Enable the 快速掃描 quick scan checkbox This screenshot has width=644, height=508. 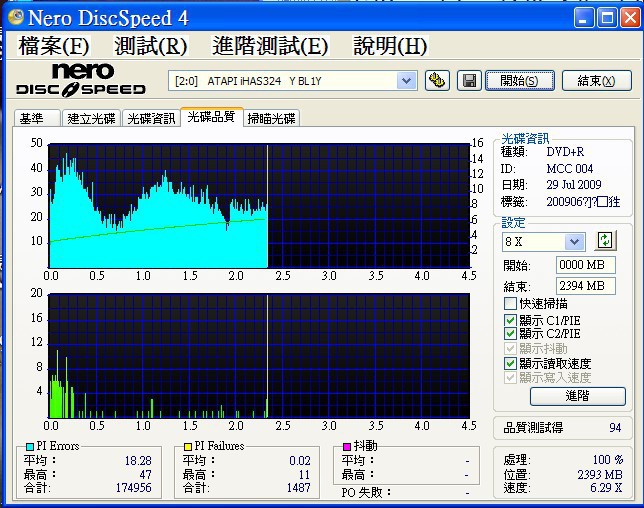coord(510,304)
